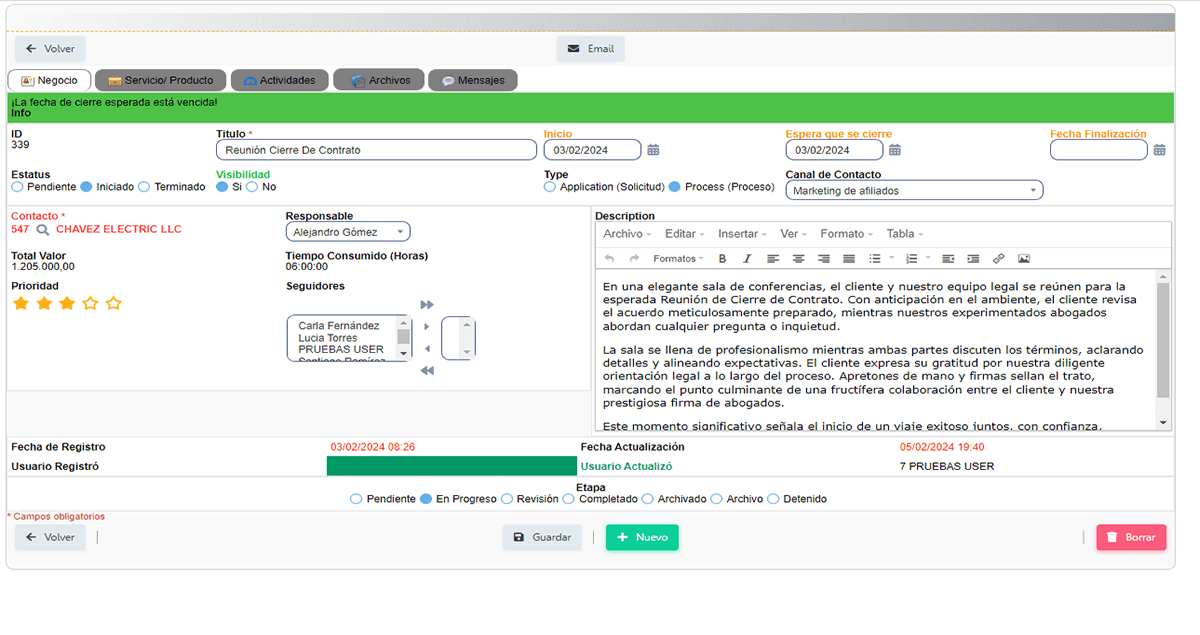1200x635 pixels.
Task: Align description text left
Action: click(773, 259)
